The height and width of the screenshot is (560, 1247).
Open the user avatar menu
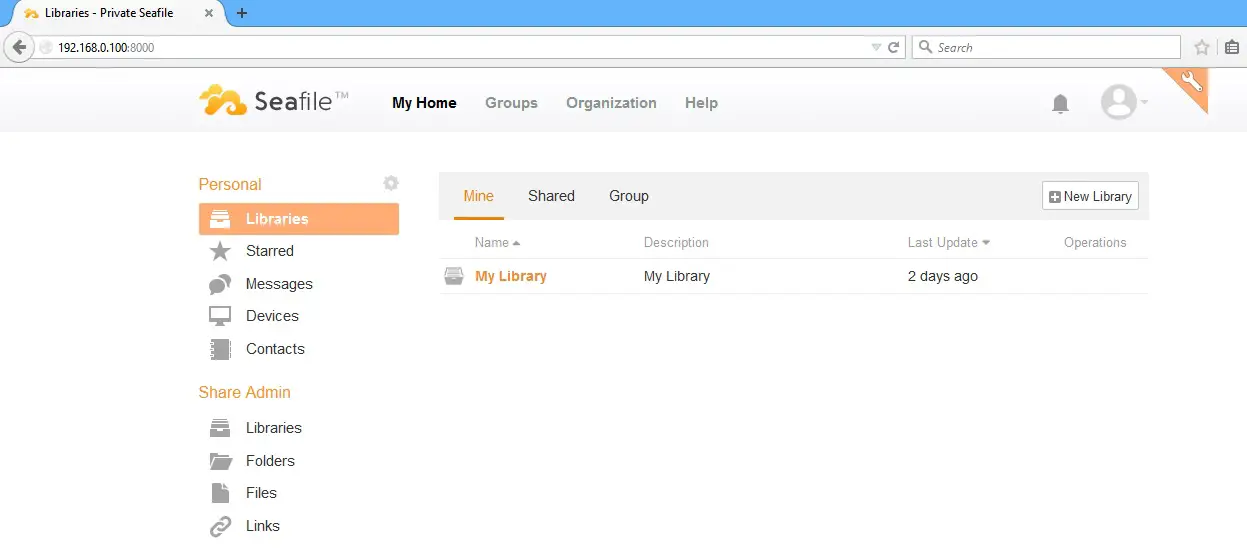(1118, 102)
